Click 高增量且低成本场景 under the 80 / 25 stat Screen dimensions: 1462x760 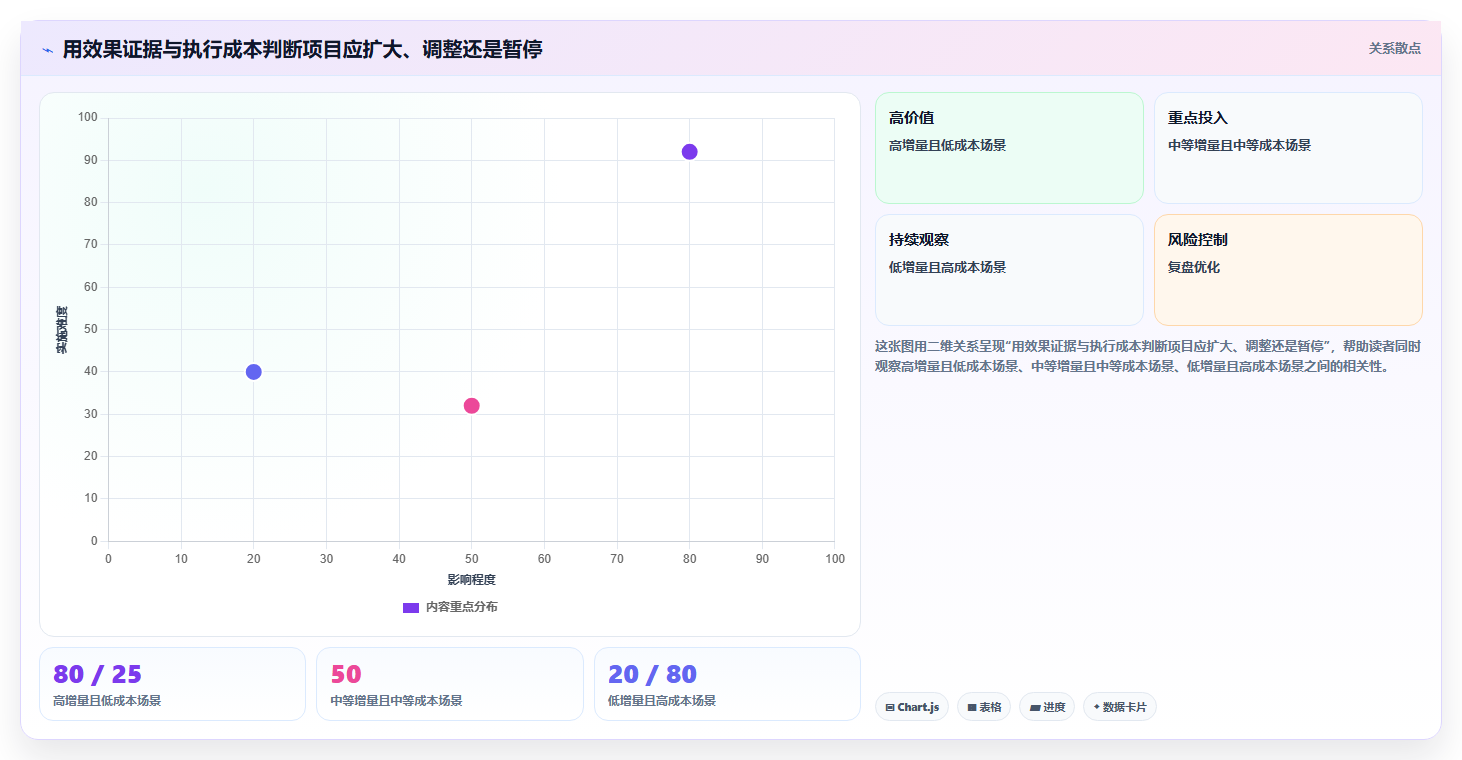point(107,701)
